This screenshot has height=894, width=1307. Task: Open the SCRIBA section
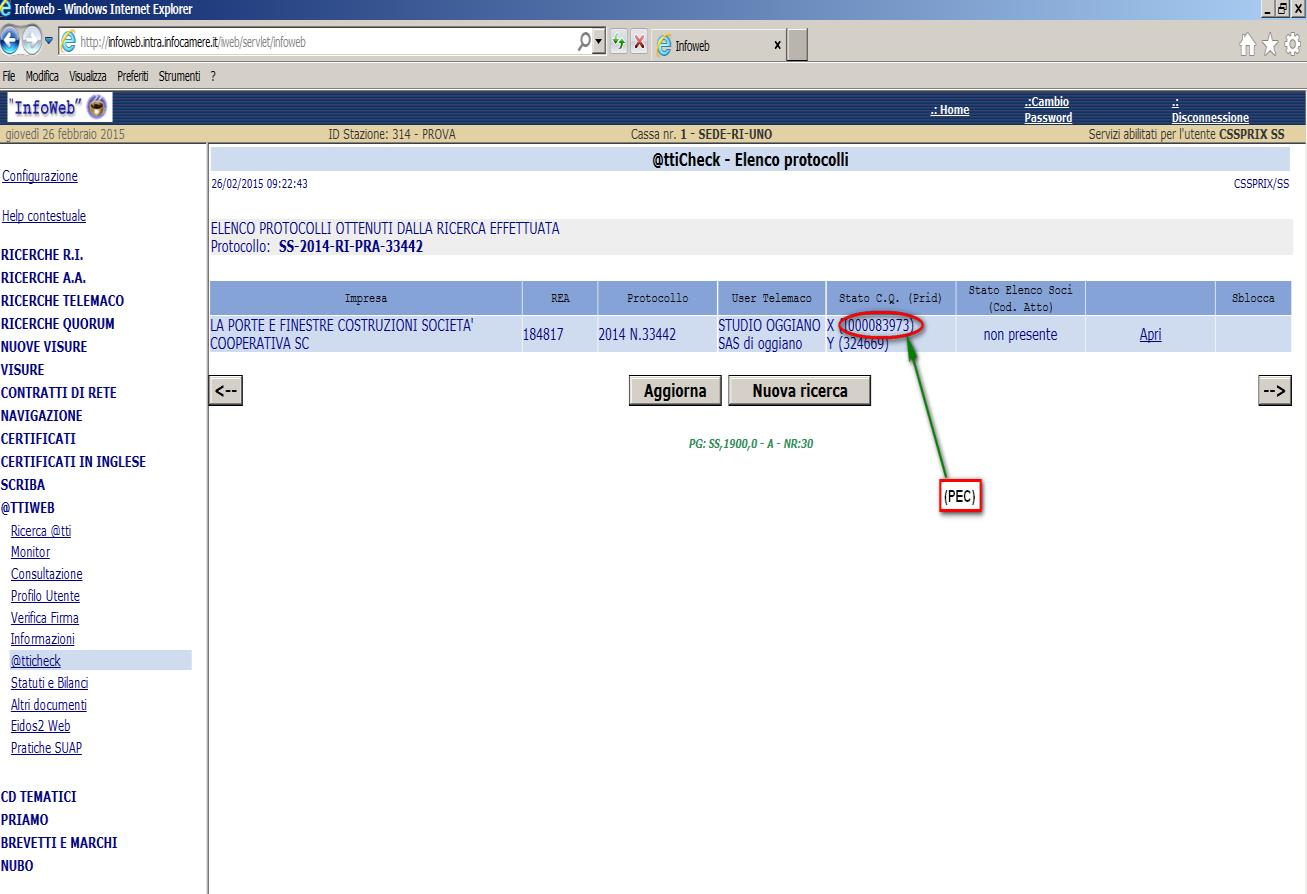[x=23, y=485]
